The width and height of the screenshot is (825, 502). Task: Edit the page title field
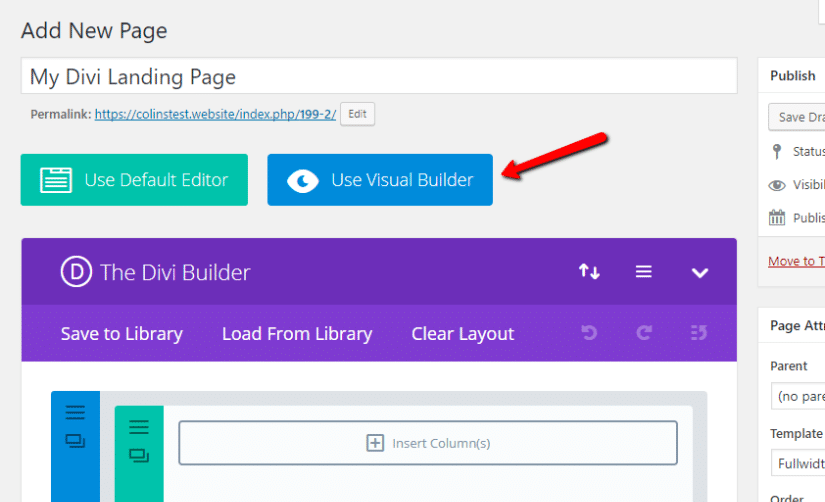pyautogui.click(x=379, y=76)
